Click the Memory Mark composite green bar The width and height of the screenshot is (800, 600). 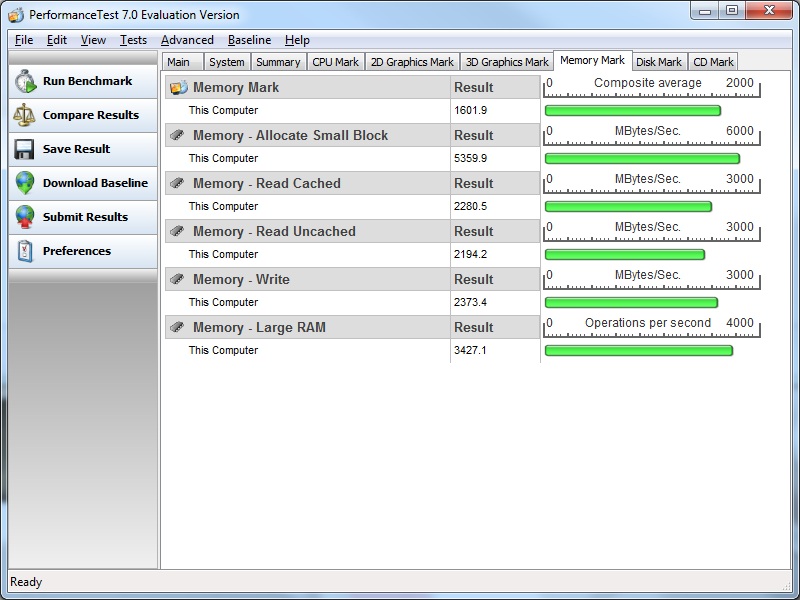(x=633, y=111)
